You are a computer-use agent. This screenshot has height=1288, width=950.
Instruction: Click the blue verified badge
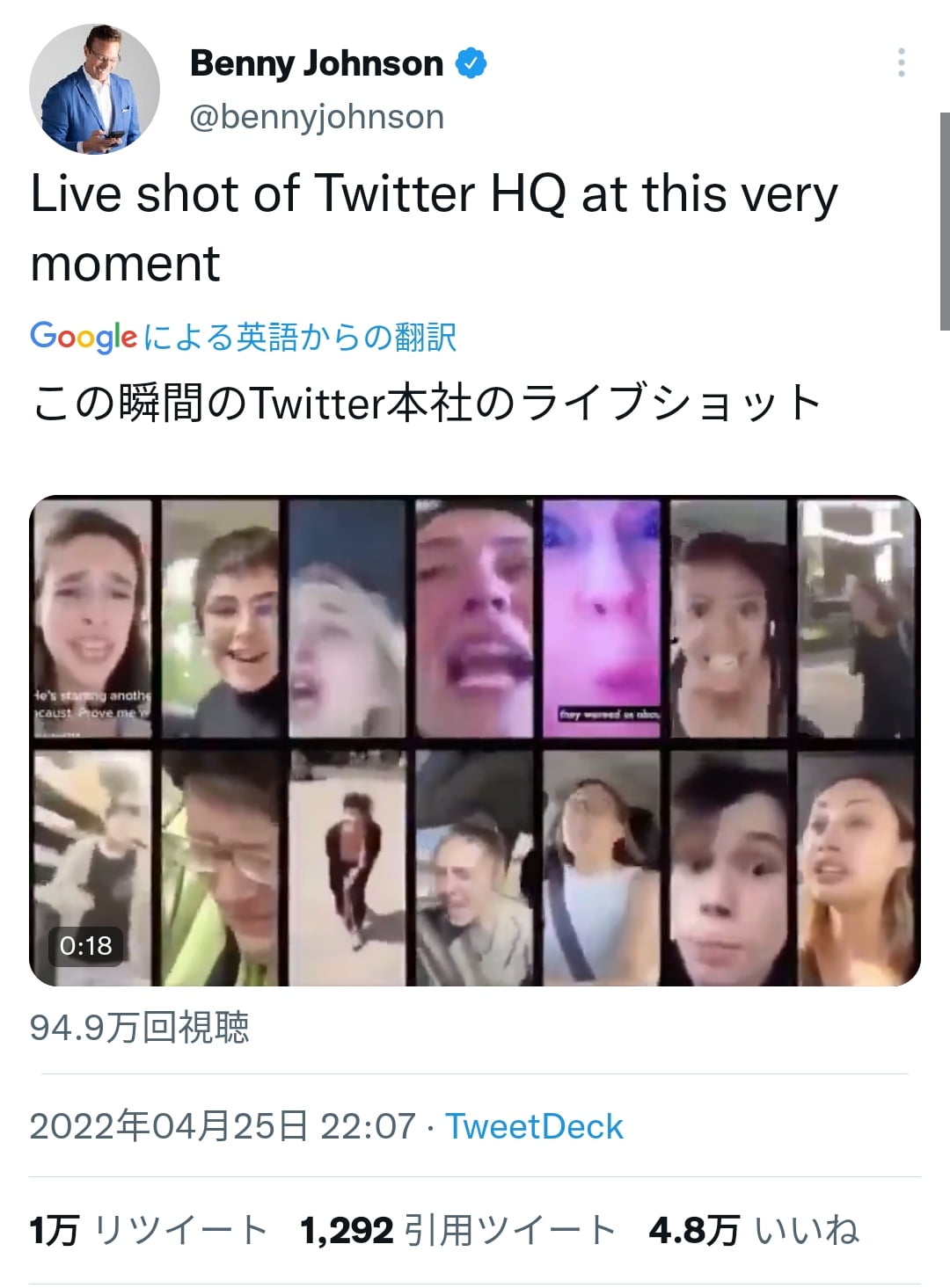coord(471,63)
